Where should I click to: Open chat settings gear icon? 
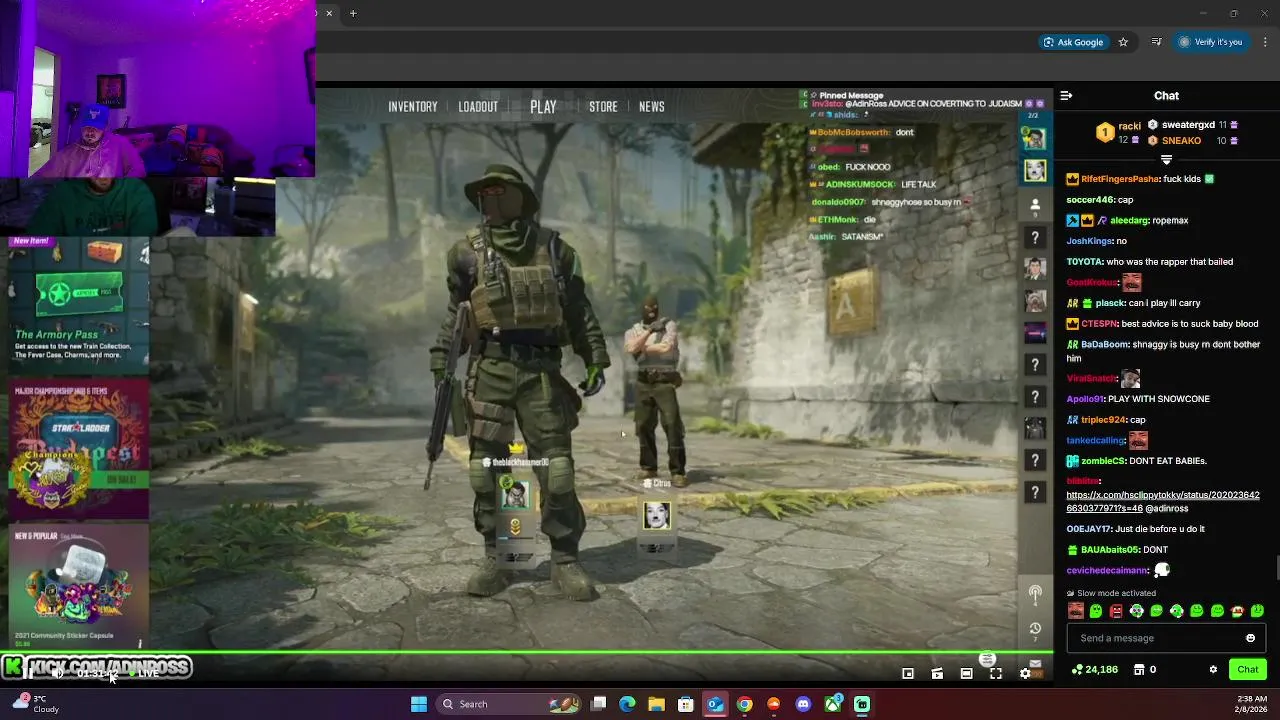pyautogui.click(x=1213, y=669)
